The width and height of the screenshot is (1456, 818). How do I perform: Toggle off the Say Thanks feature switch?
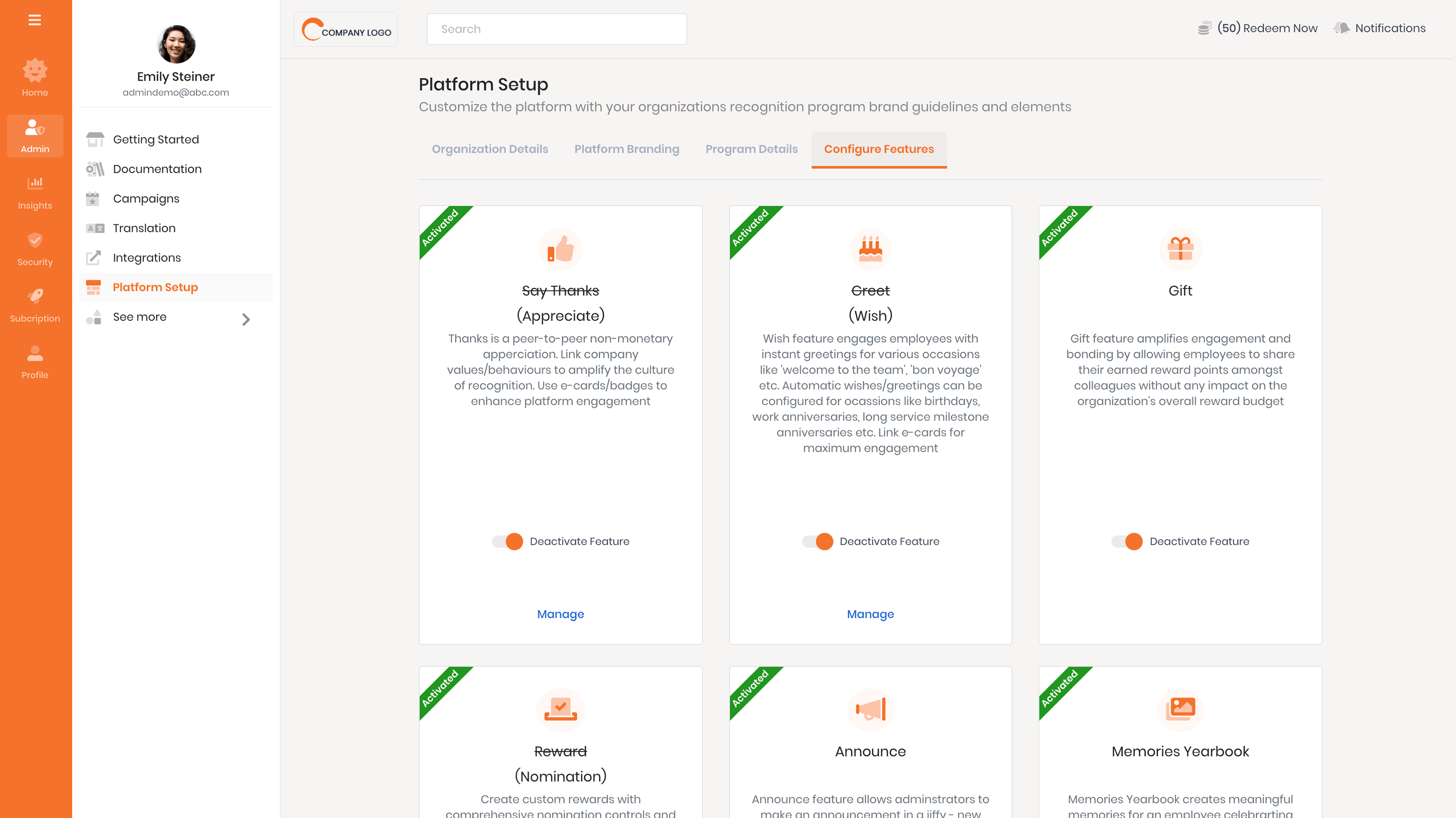[x=507, y=542]
